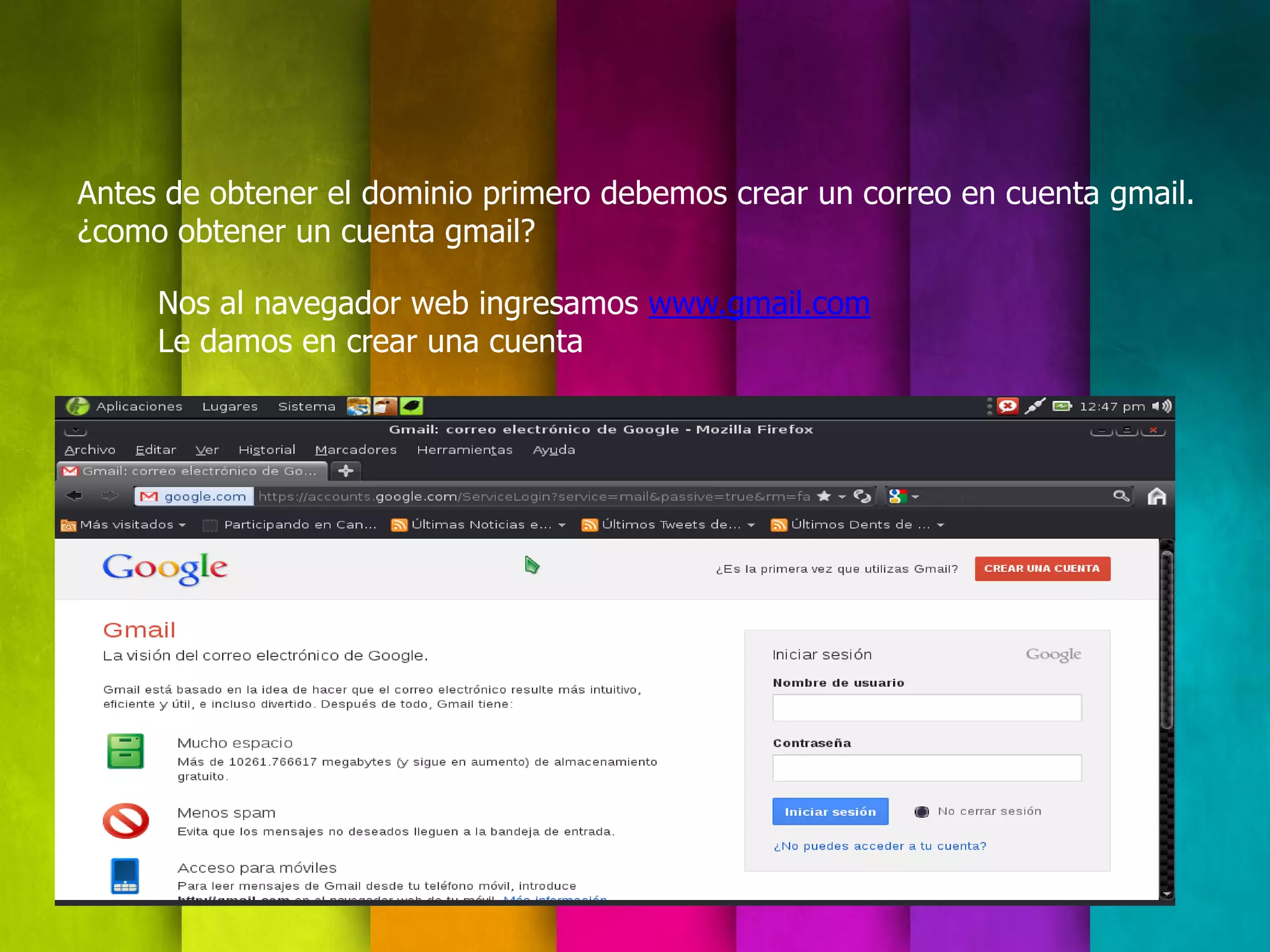Bookmark this page with star icon
This screenshot has width=1270, height=952.
[x=824, y=496]
